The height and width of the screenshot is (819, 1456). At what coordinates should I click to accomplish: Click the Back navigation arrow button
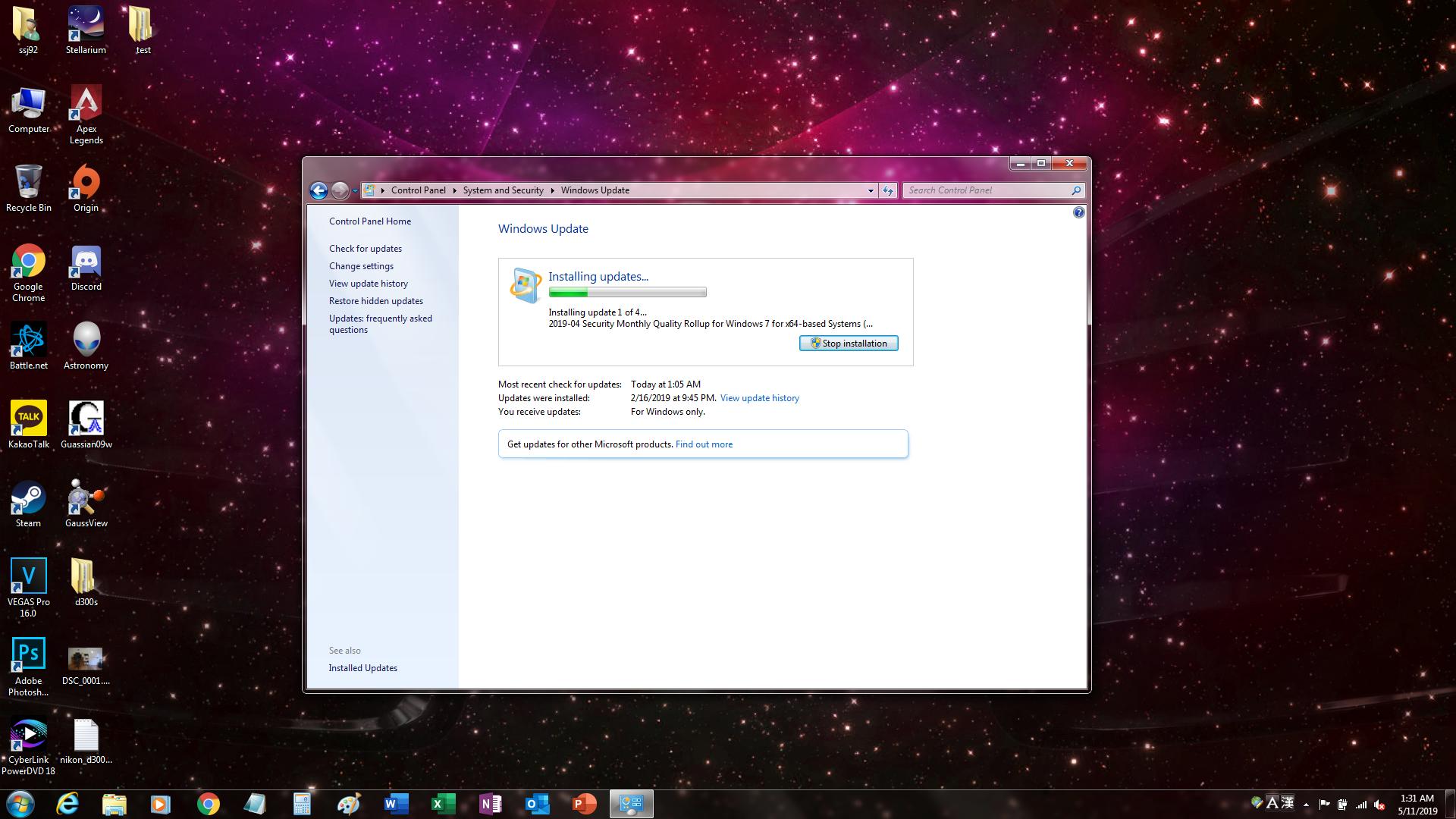[x=318, y=190]
